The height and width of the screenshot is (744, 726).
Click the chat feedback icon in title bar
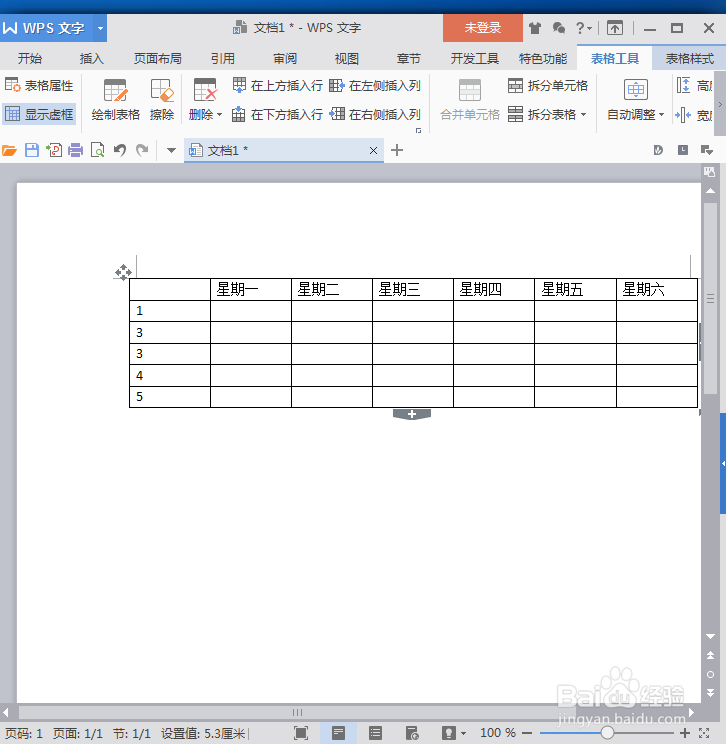pos(558,28)
